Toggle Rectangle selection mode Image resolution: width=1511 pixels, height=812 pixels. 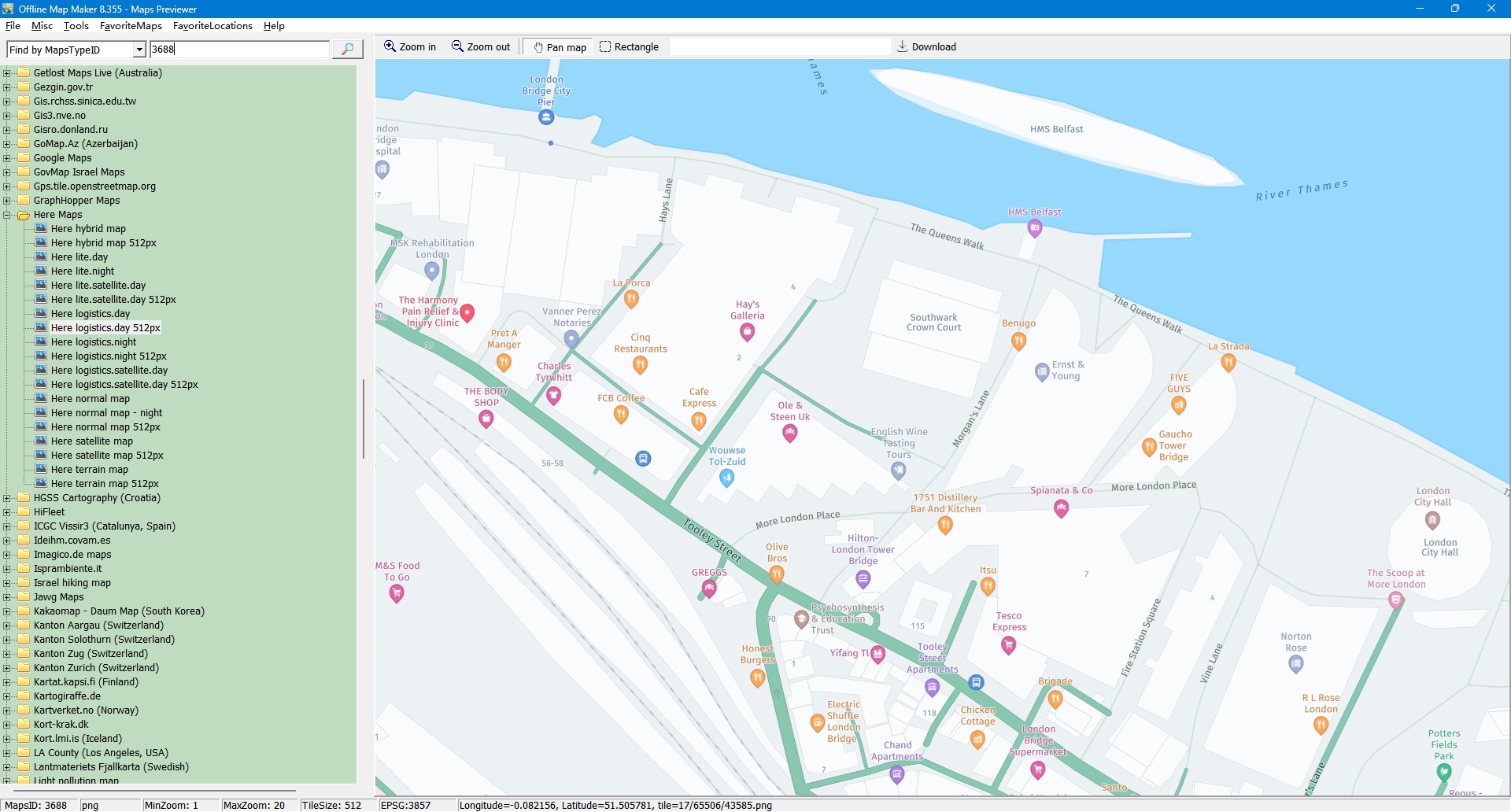pyautogui.click(x=629, y=47)
